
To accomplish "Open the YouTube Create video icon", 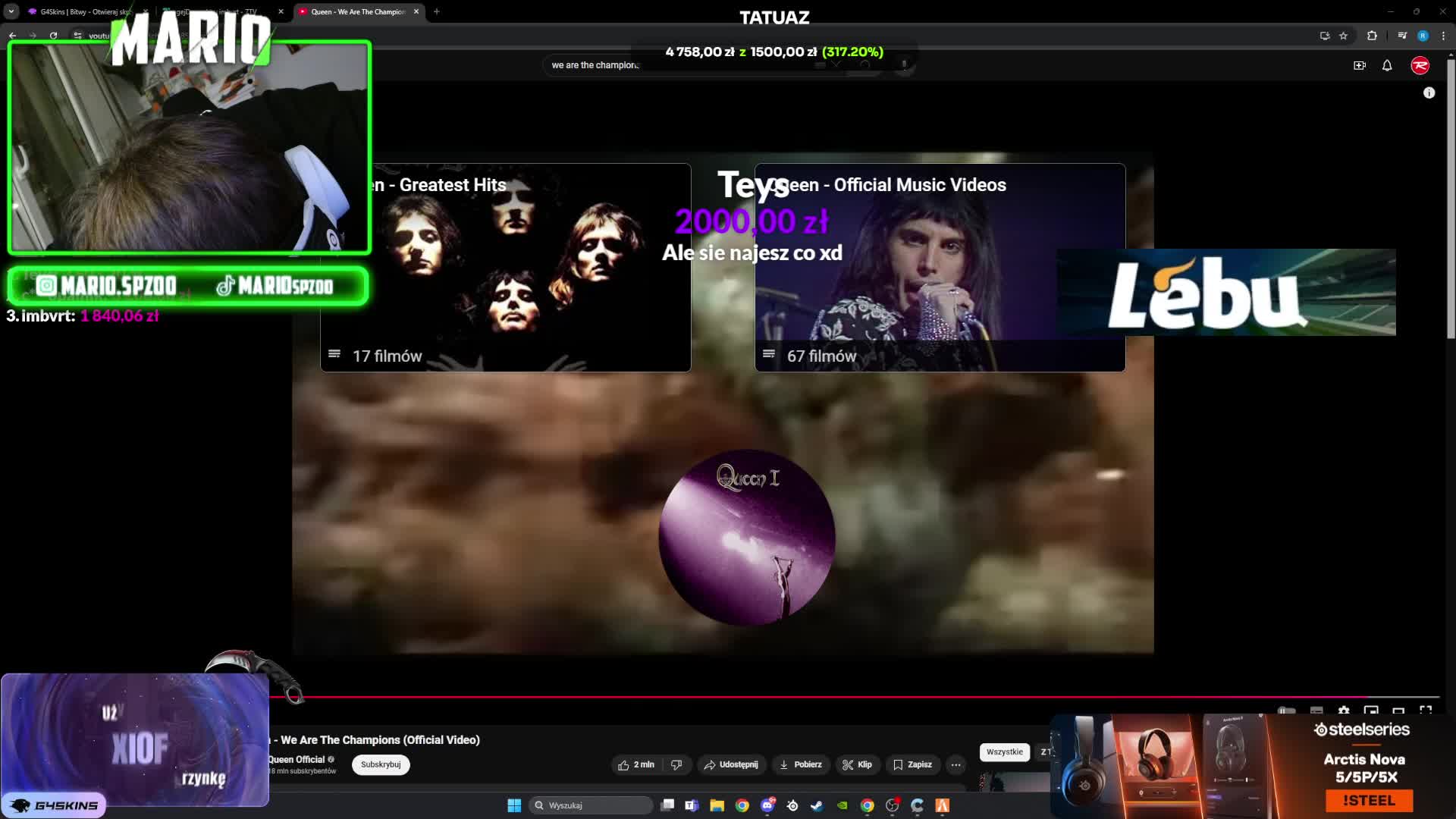I will tap(1360, 65).
